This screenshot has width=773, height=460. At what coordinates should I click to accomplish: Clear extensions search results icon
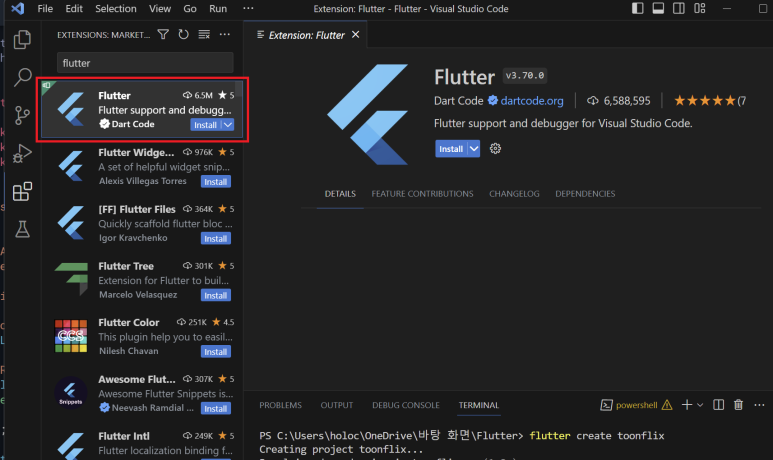click(x=204, y=35)
